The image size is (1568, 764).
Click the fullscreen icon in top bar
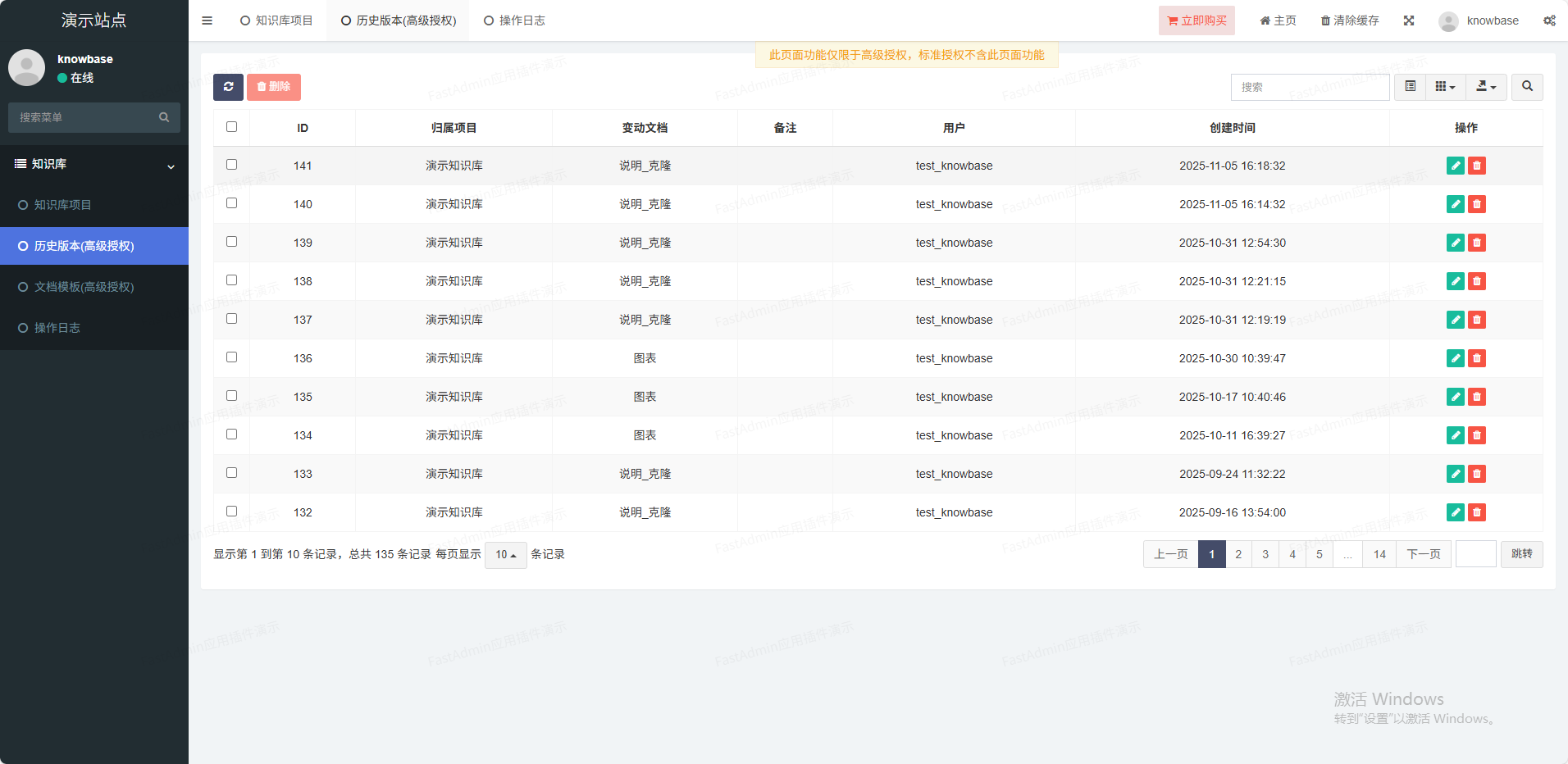[x=1409, y=20]
